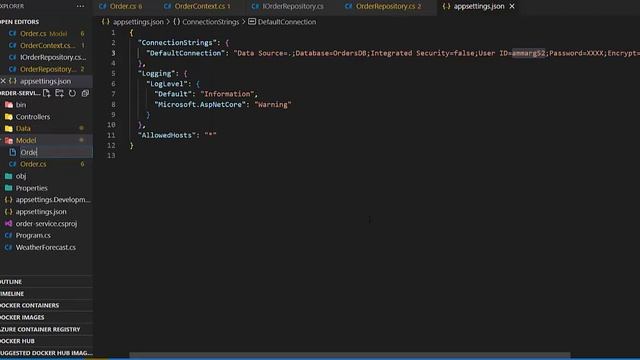Click the editor horizontal scrollbar

[350, 355]
